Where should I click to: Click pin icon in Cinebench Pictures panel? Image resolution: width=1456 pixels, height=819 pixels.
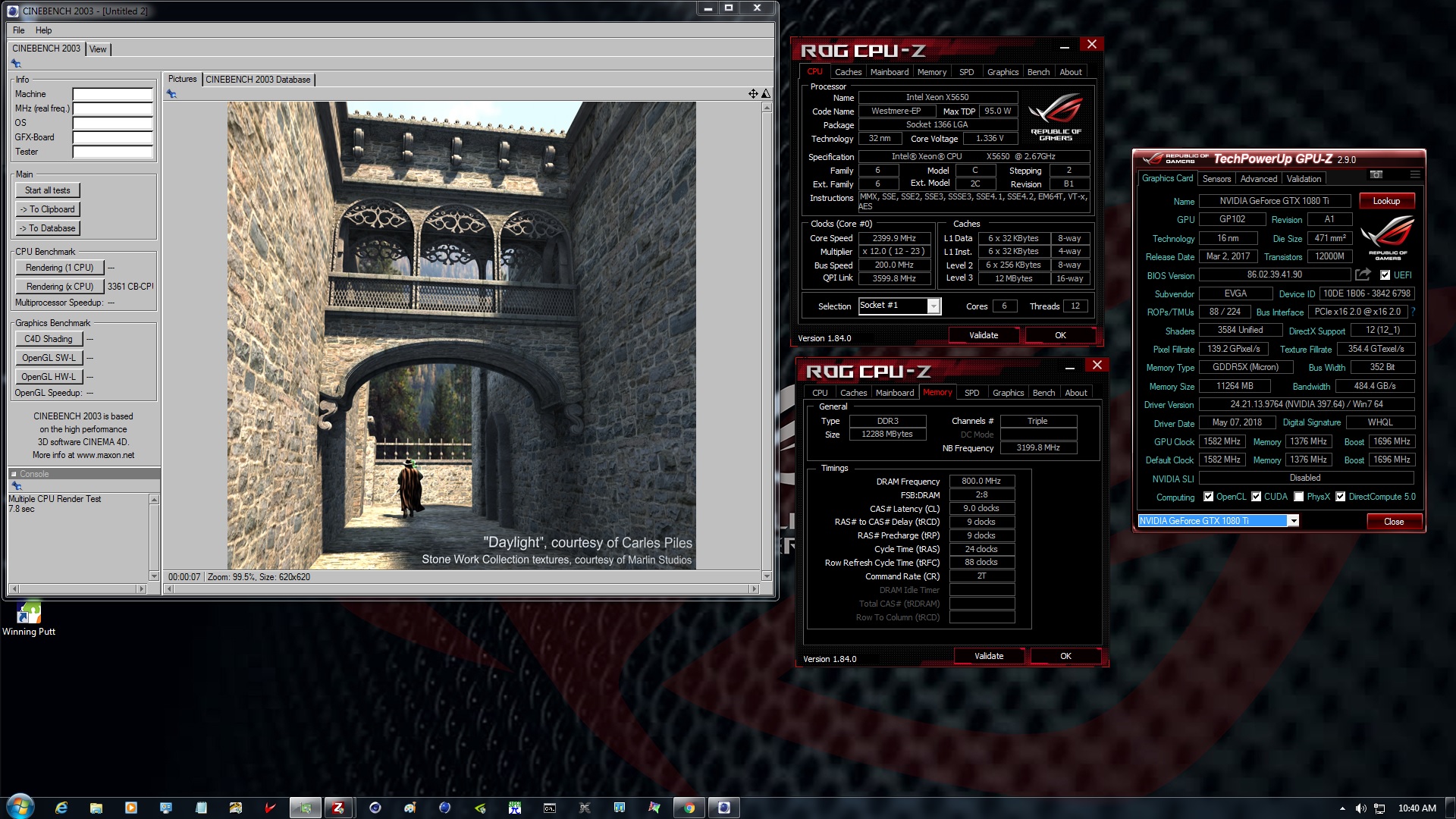[x=172, y=94]
